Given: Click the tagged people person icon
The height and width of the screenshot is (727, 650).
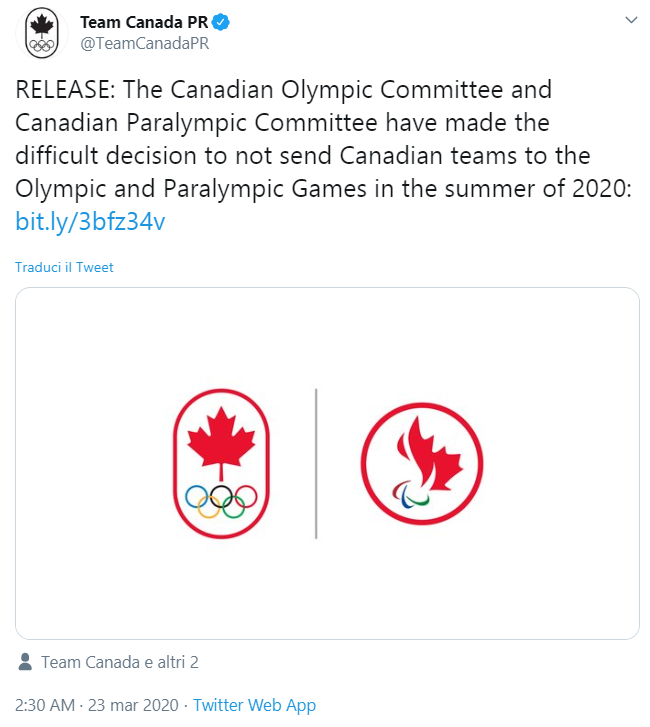Looking at the screenshot, I should coord(26,662).
